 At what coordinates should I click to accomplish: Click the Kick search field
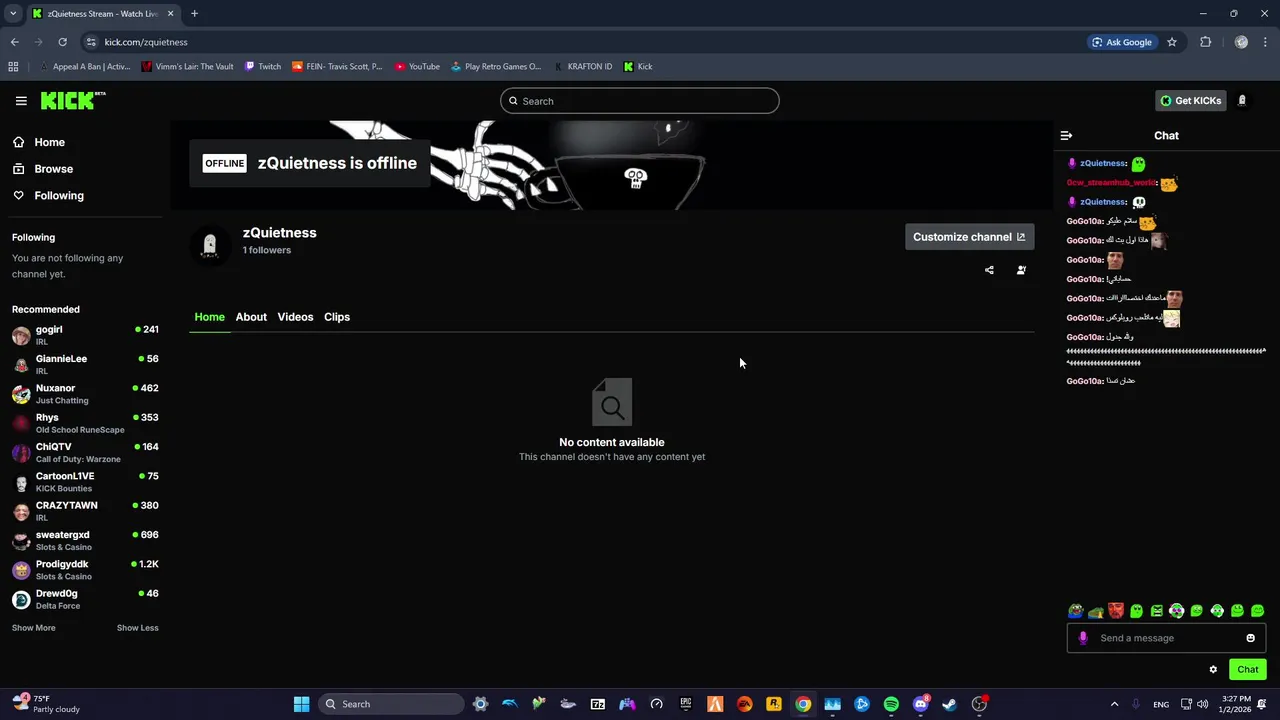click(640, 101)
